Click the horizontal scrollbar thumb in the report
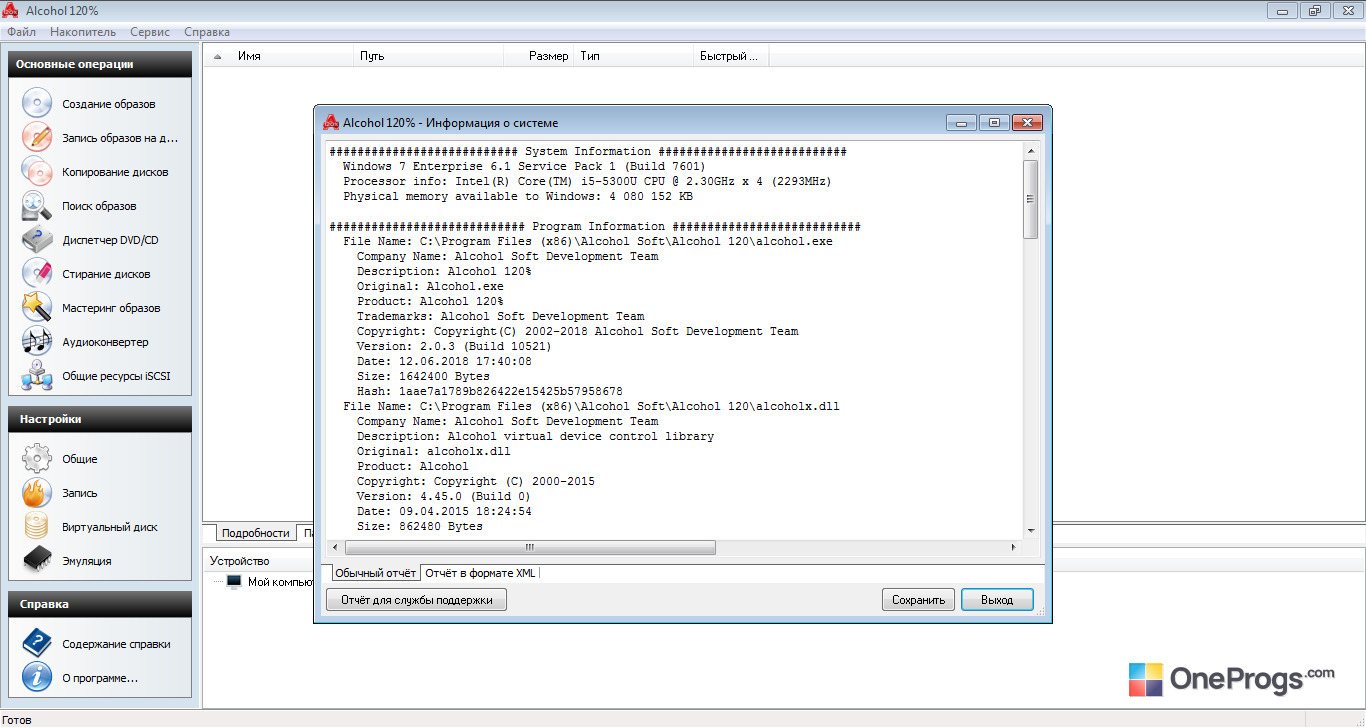The image size is (1366, 728). [x=530, y=548]
